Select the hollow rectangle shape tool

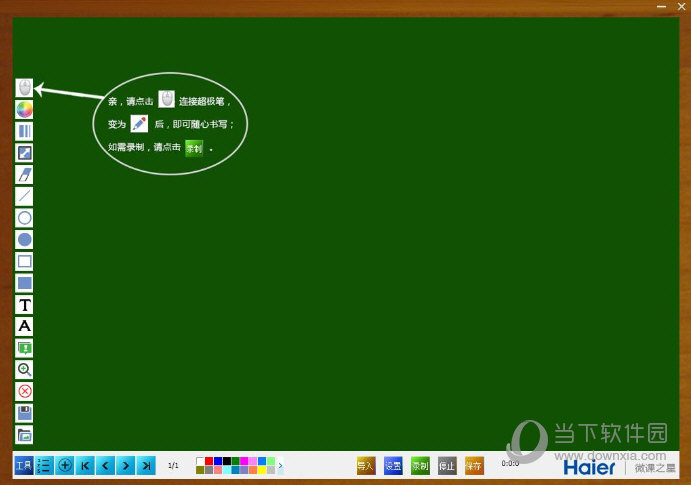(24, 261)
